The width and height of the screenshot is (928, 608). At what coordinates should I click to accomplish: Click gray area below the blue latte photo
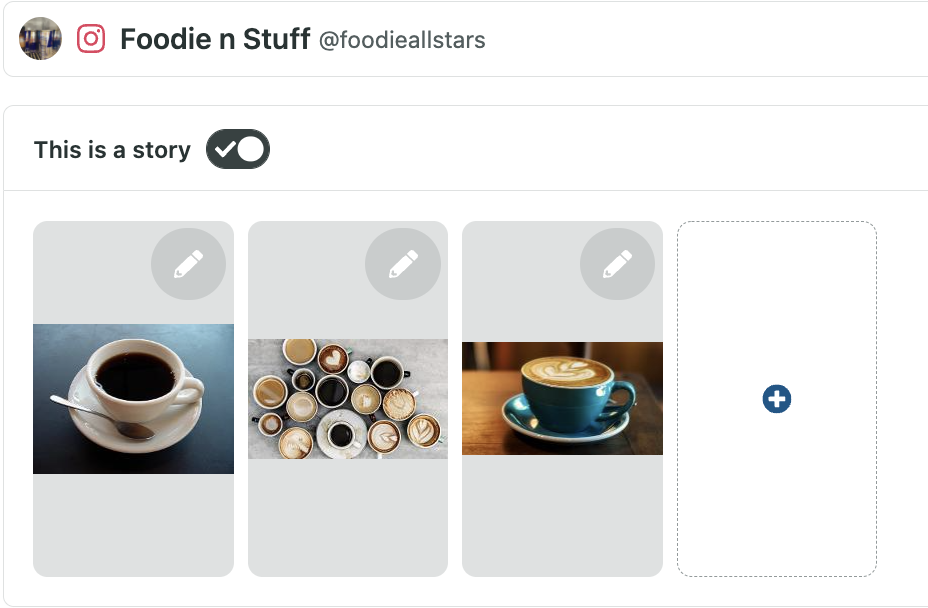[562, 516]
